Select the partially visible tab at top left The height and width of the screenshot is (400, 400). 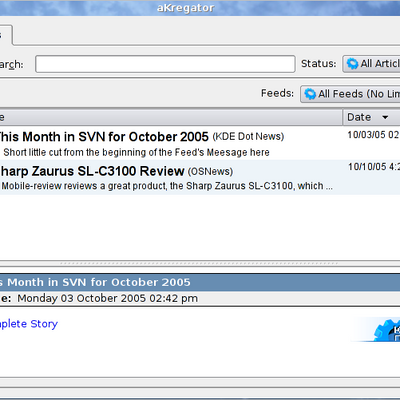click(x=6, y=35)
